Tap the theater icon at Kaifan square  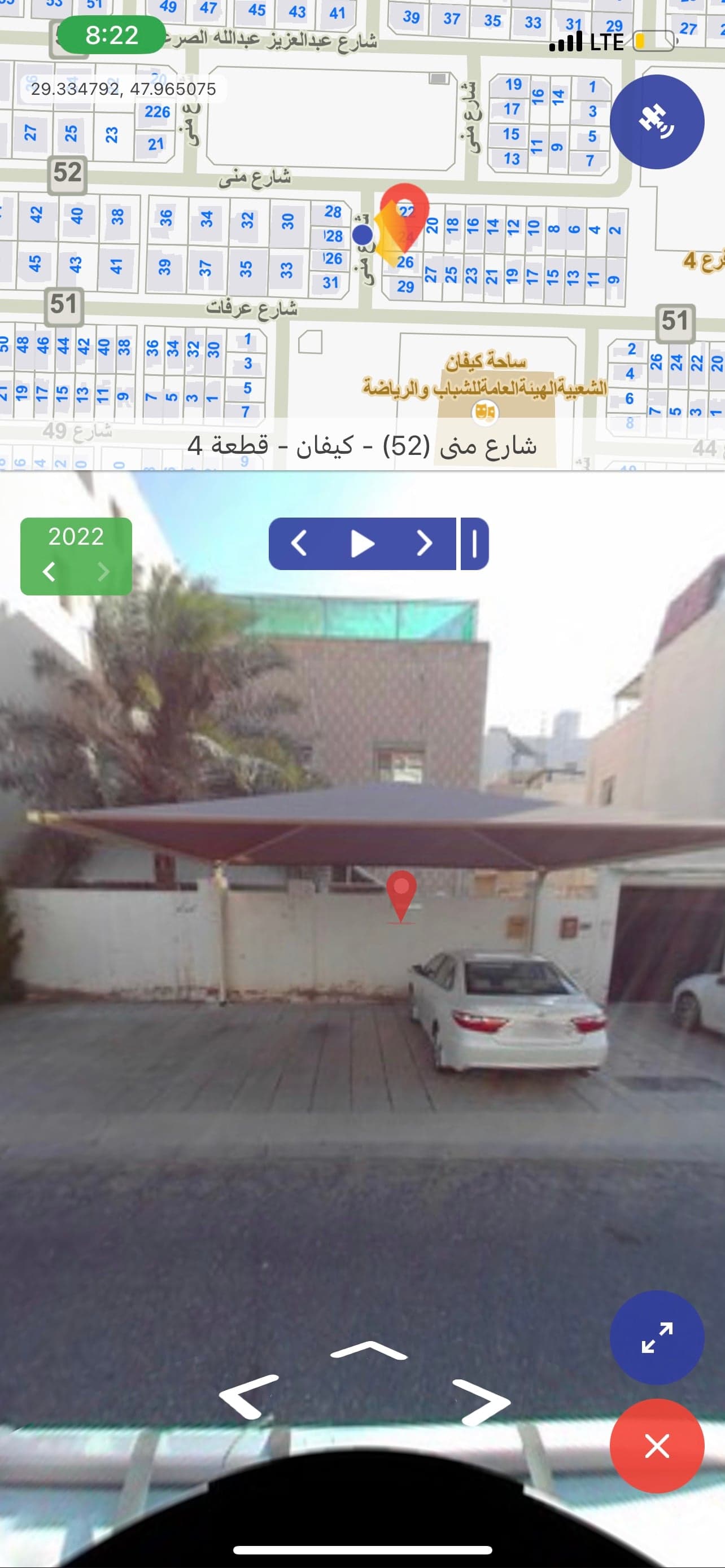pyautogui.click(x=485, y=412)
